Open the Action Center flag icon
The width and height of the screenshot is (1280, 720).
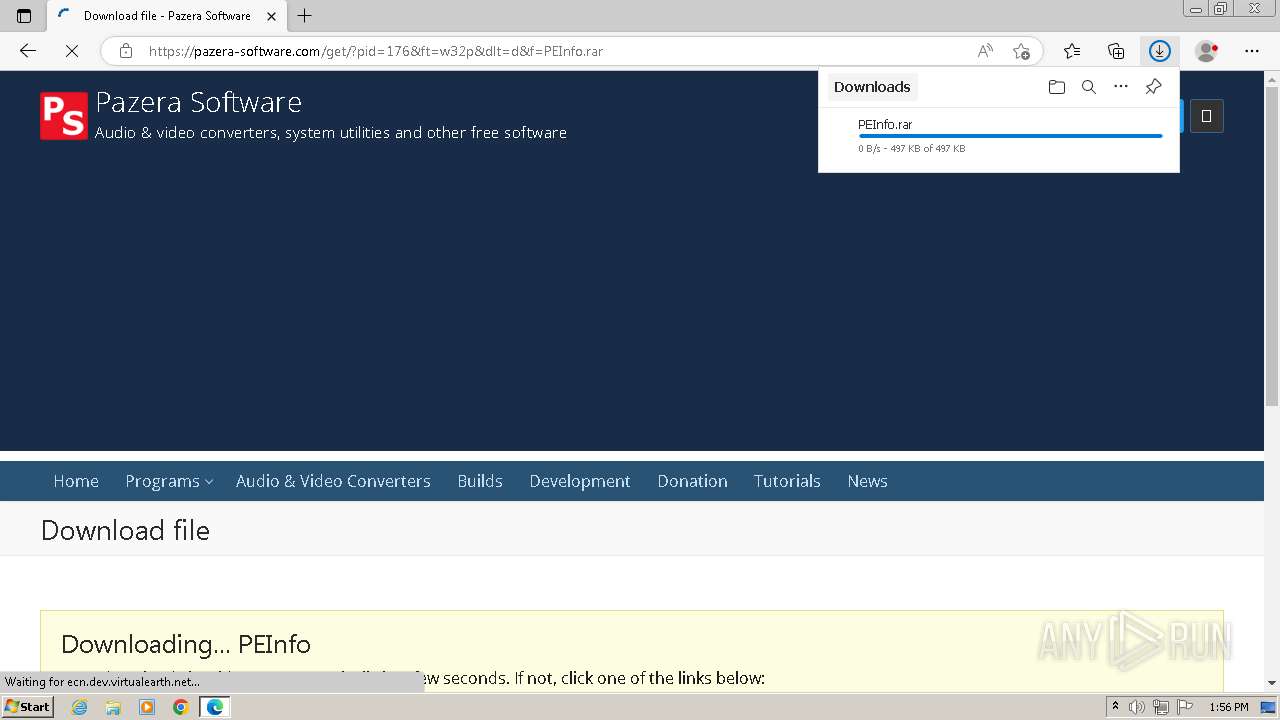(x=1183, y=707)
